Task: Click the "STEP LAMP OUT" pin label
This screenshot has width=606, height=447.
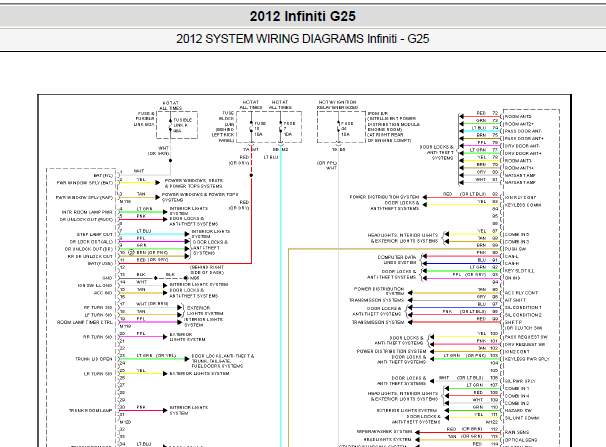Action: (95, 235)
